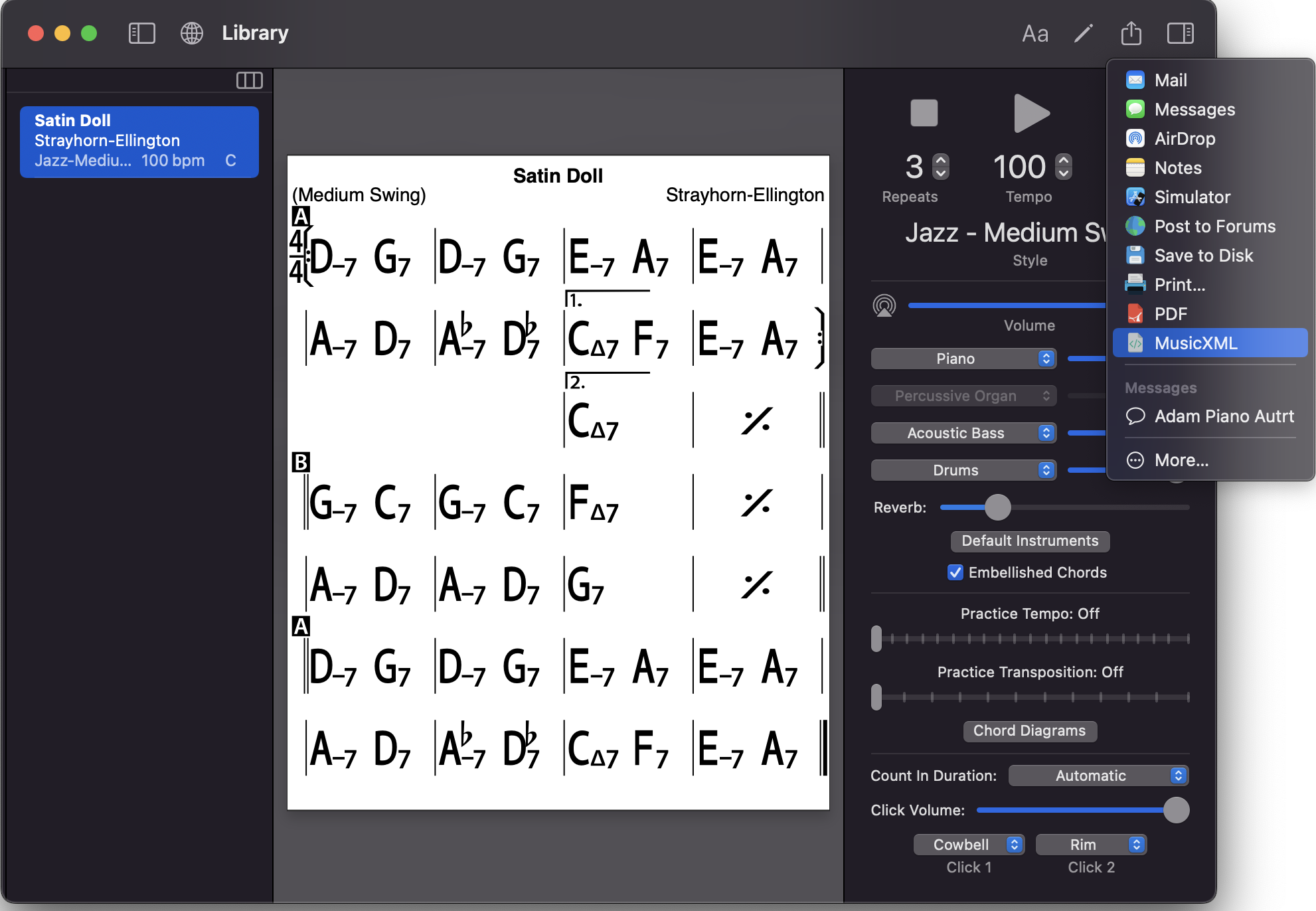Toggle the right panel icon
The image size is (1316, 911).
click(x=1180, y=33)
